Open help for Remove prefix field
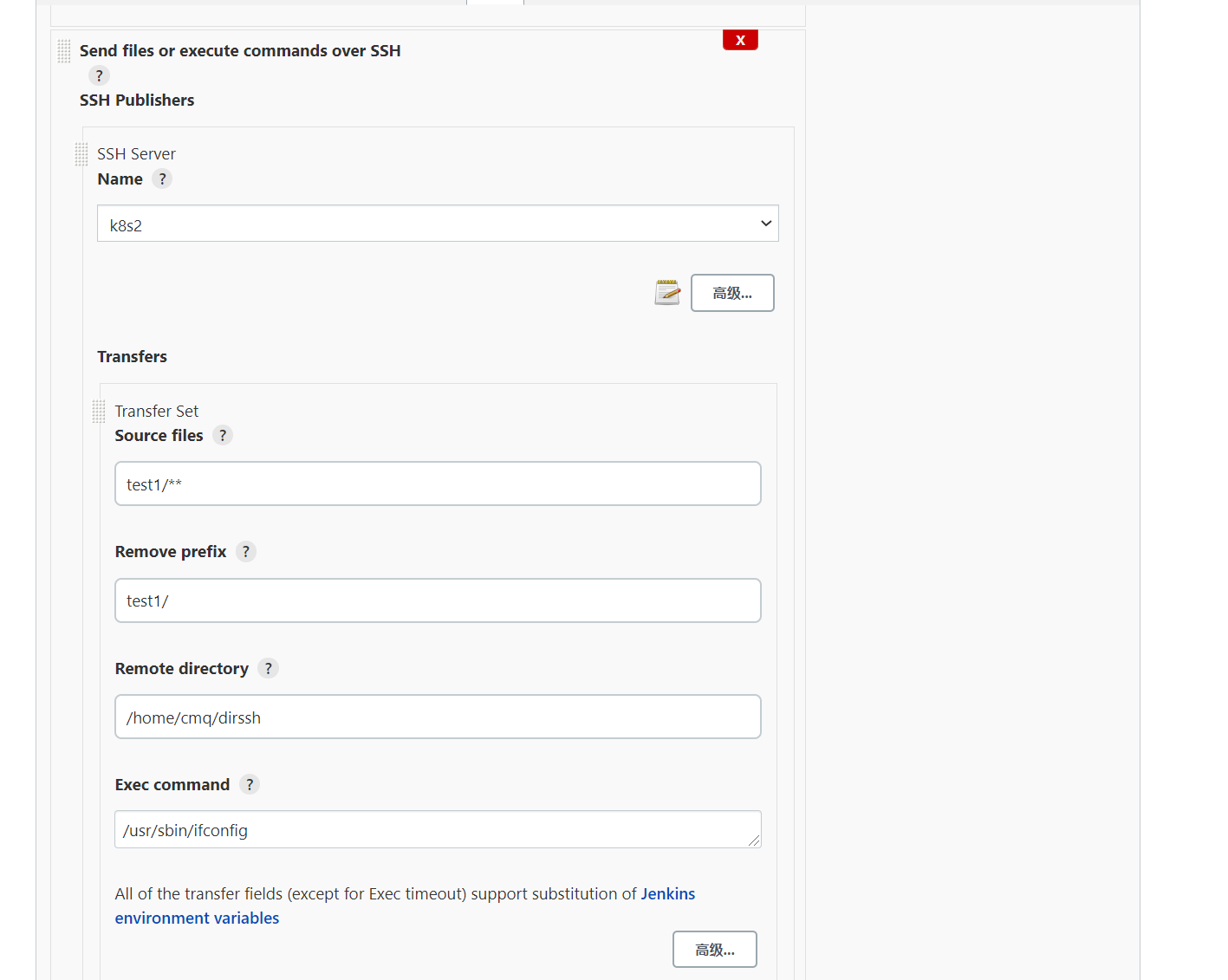Screen dimensions: 1228x980 click(245, 551)
